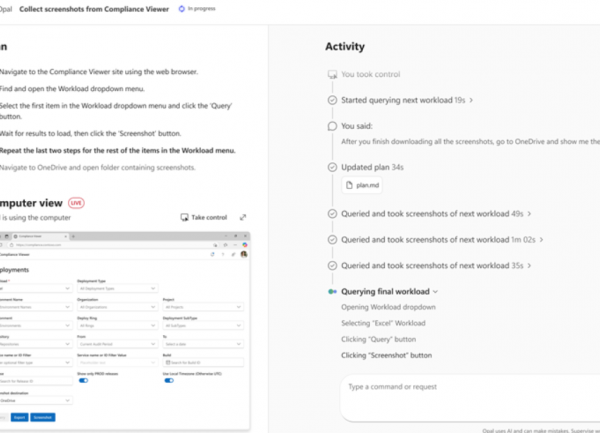Image resolution: width=600 pixels, height=433 pixels.
Task: Click the 'You said' speech bubble icon
Action: click(331, 127)
